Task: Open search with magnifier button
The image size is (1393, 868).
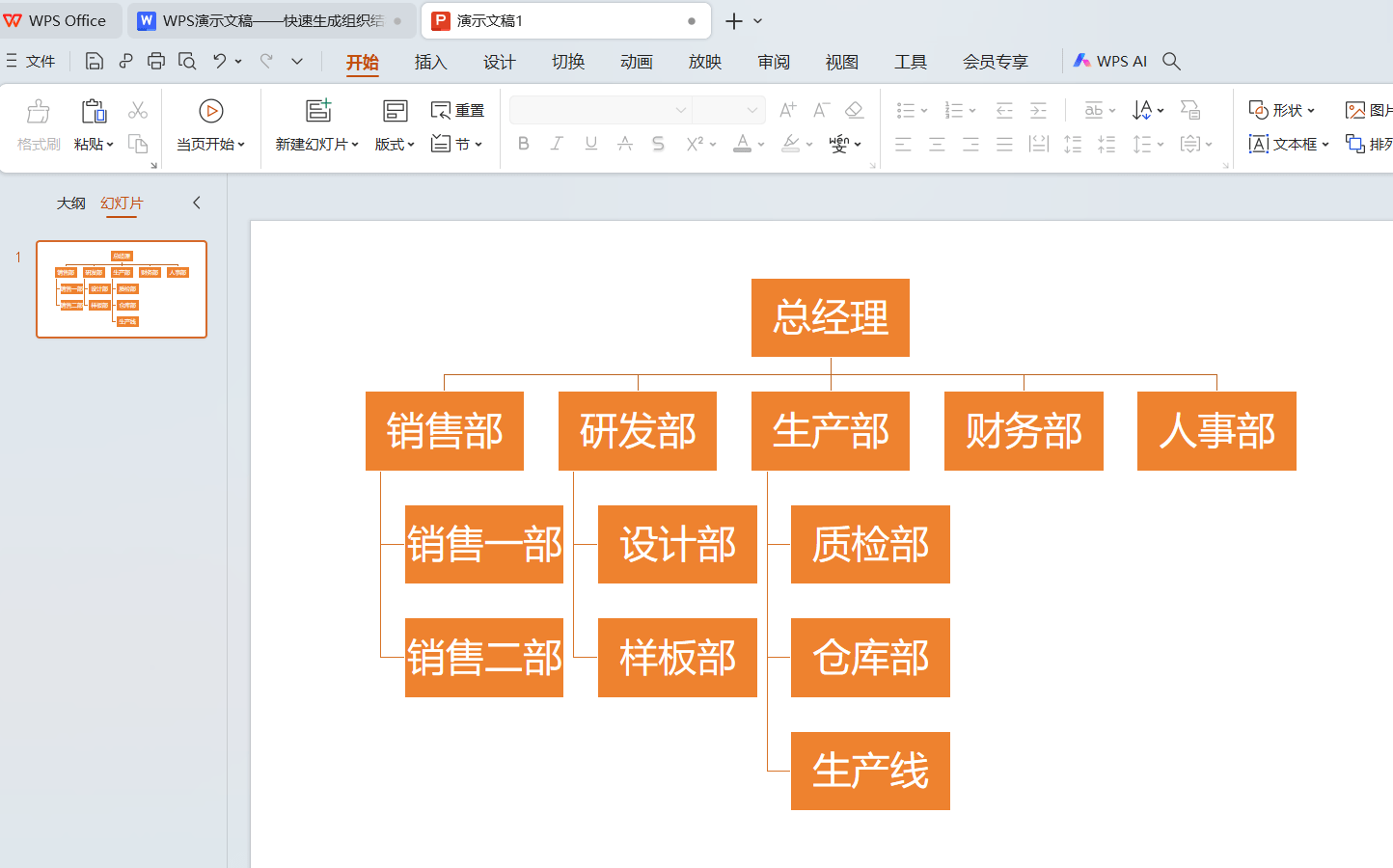Action: (1170, 60)
